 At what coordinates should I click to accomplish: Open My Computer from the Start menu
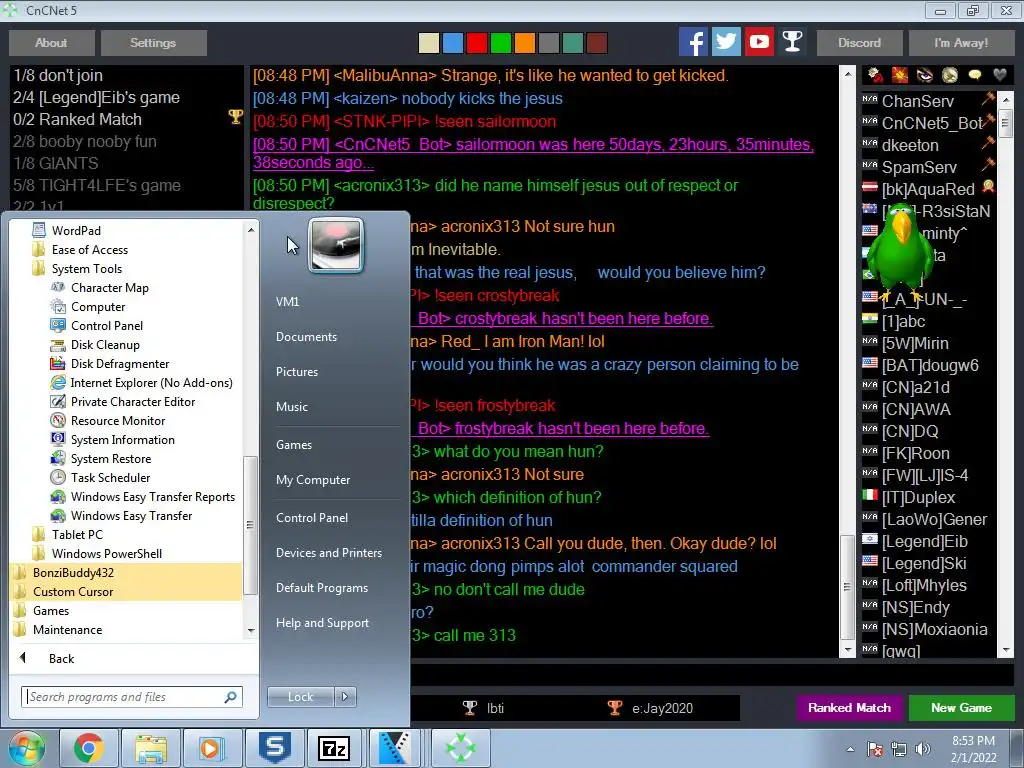[x=313, y=480]
